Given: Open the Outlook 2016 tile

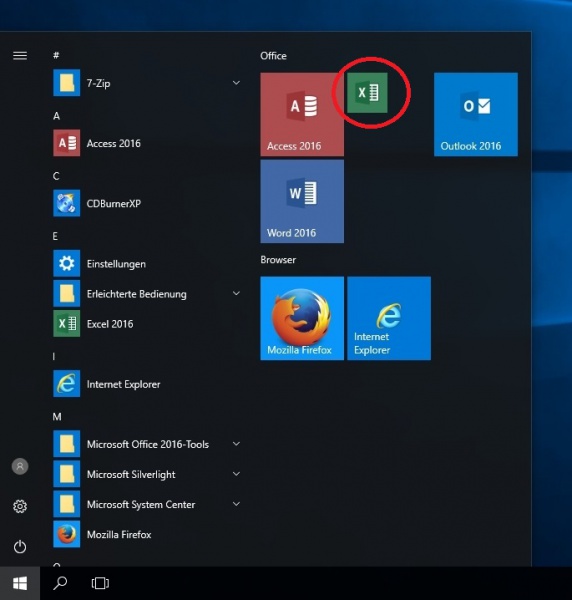Looking at the screenshot, I should 476,114.
